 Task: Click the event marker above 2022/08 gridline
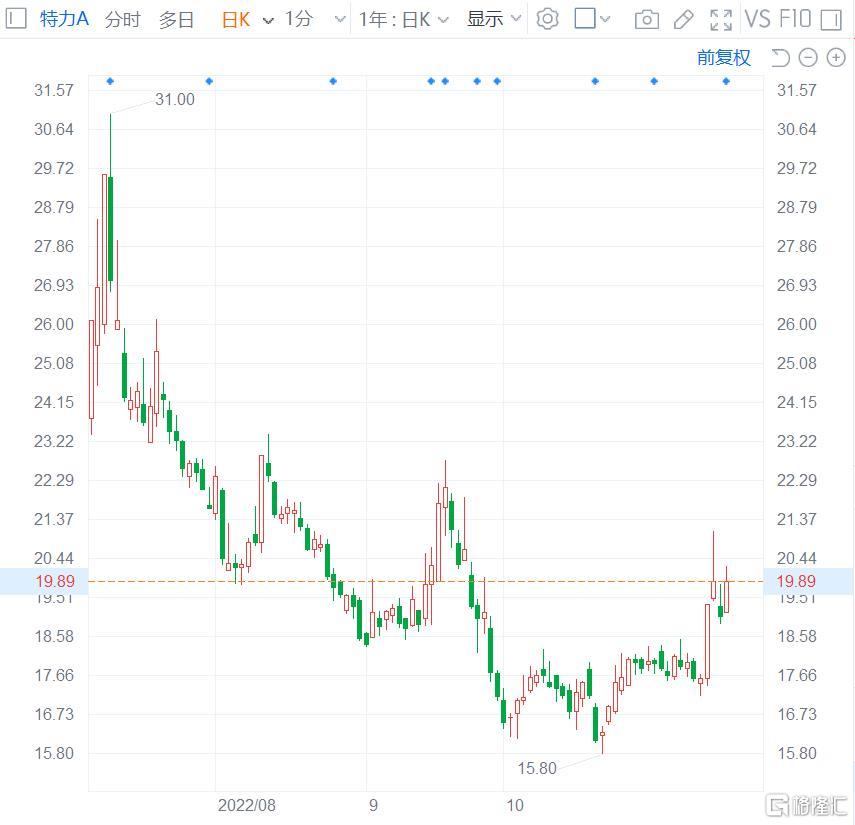pyautogui.click(x=209, y=81)
